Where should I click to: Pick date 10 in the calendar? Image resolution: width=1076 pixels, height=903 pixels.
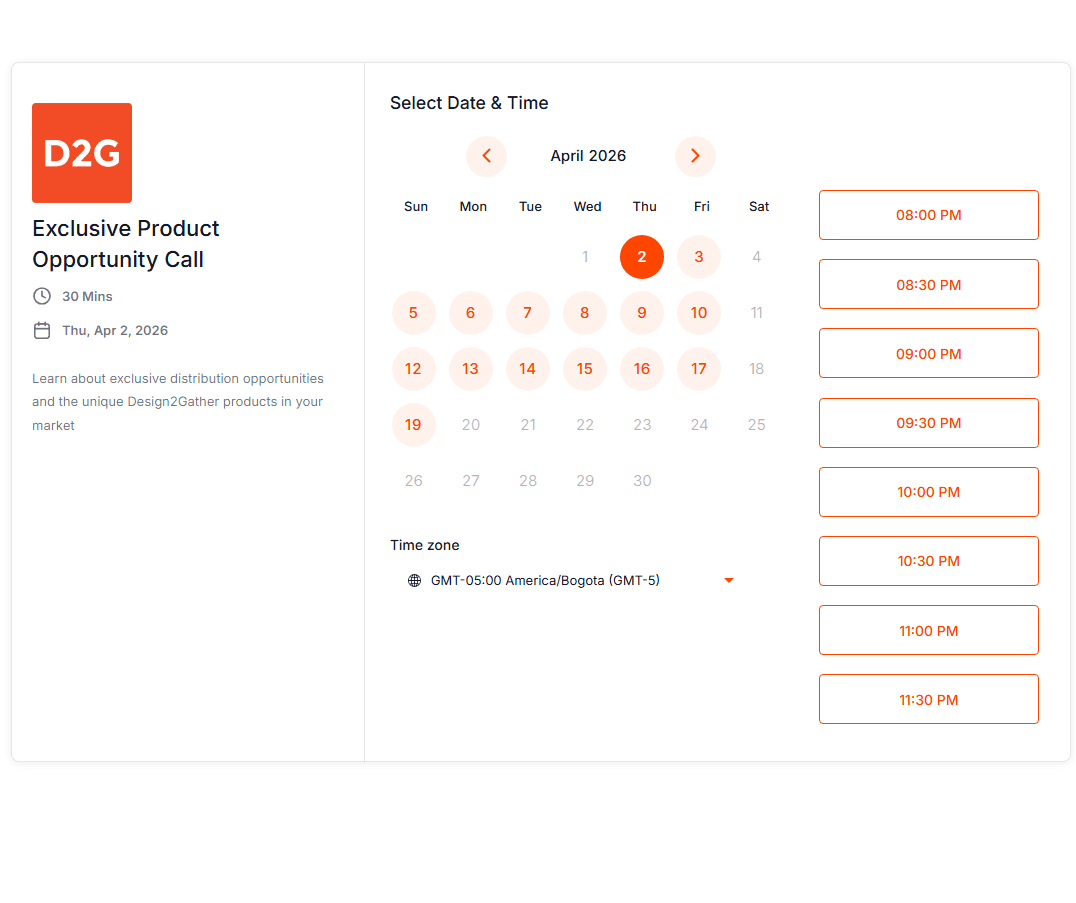[699, 313]
